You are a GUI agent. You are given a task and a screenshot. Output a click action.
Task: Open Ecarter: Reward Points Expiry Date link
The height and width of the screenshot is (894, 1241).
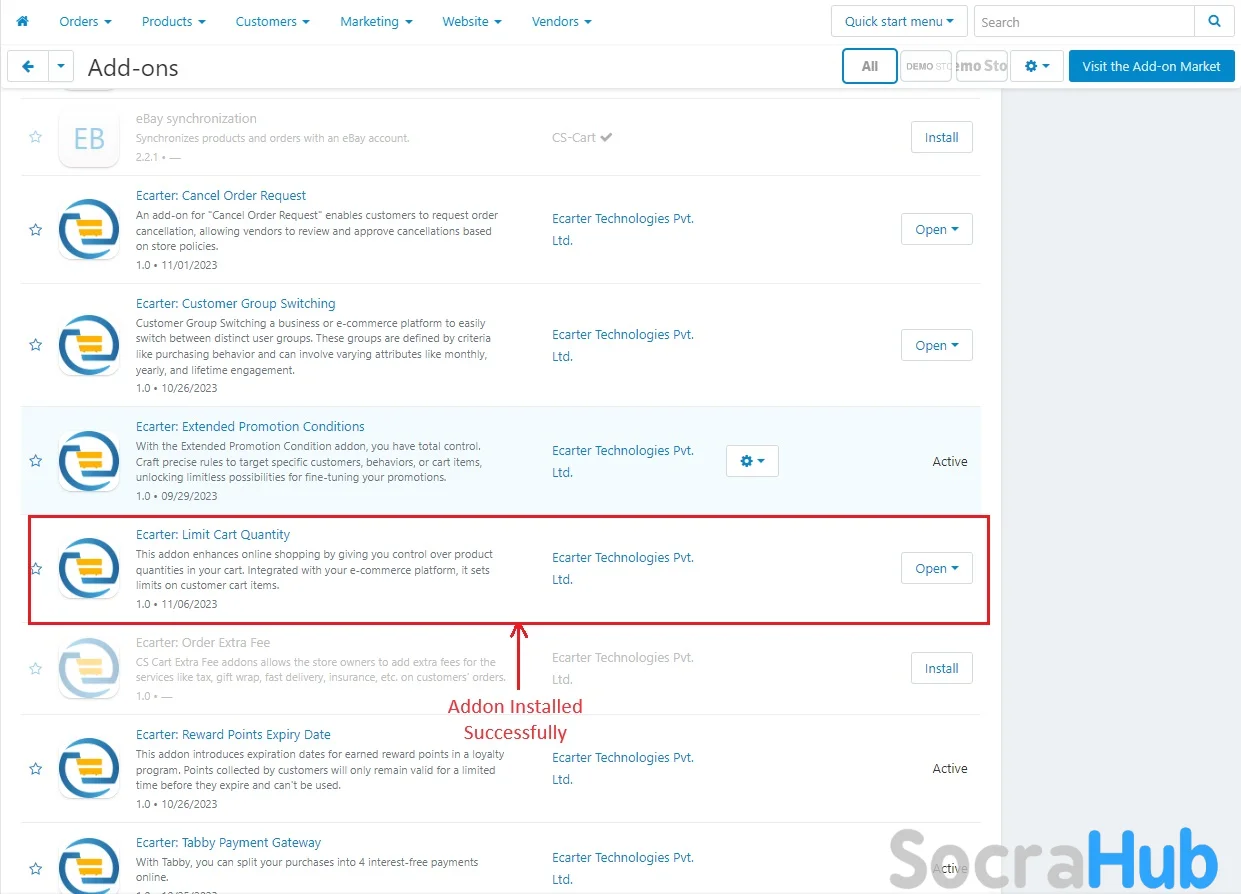233,734
